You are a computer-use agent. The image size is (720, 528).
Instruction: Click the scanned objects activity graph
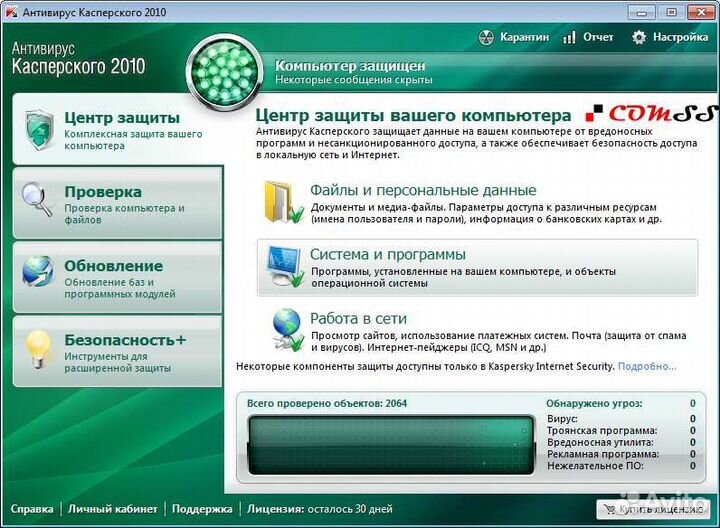coord(391,445)
